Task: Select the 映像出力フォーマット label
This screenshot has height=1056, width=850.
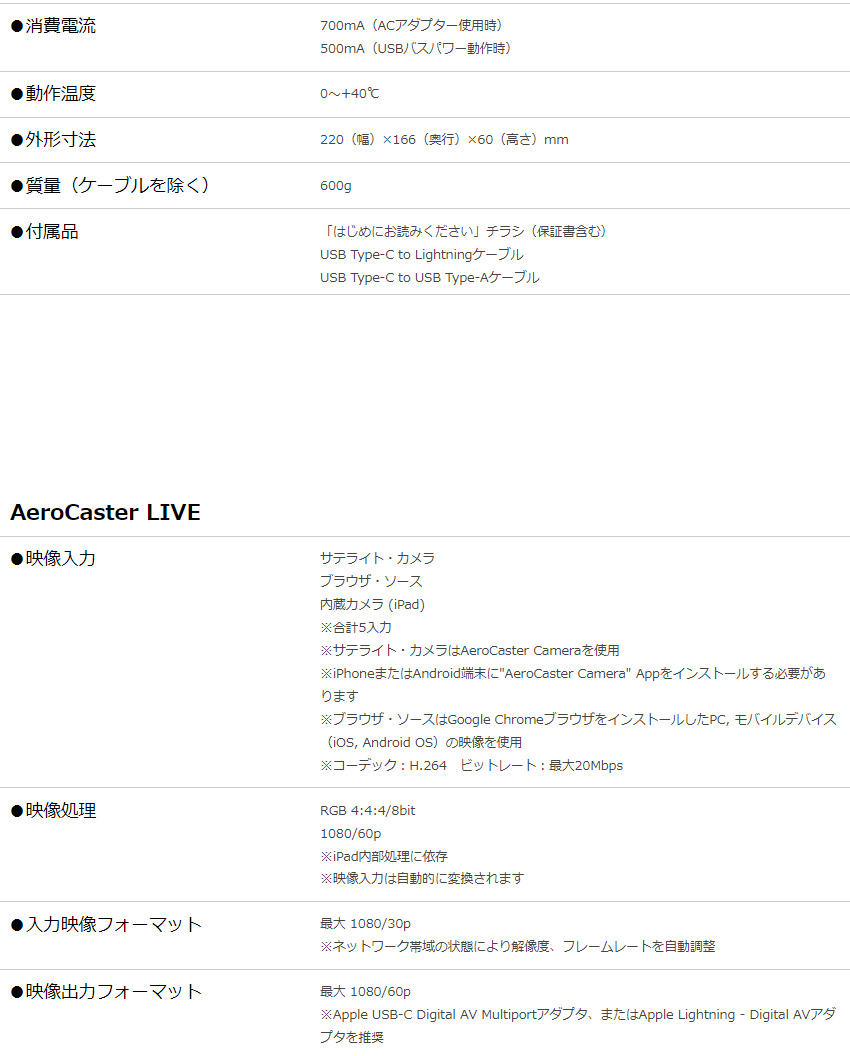Action: 106,991
